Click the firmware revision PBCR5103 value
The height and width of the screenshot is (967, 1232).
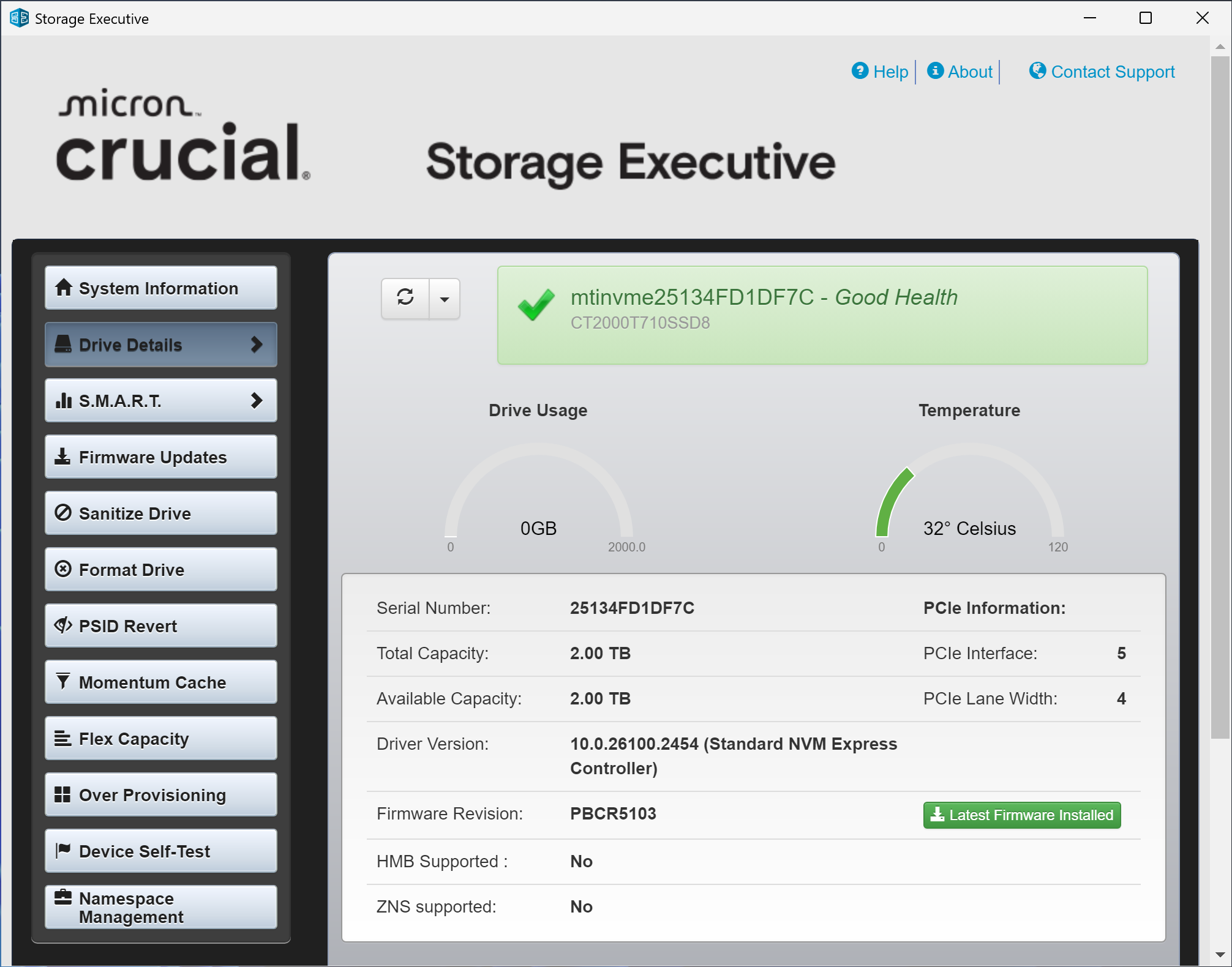click(613, 813)
